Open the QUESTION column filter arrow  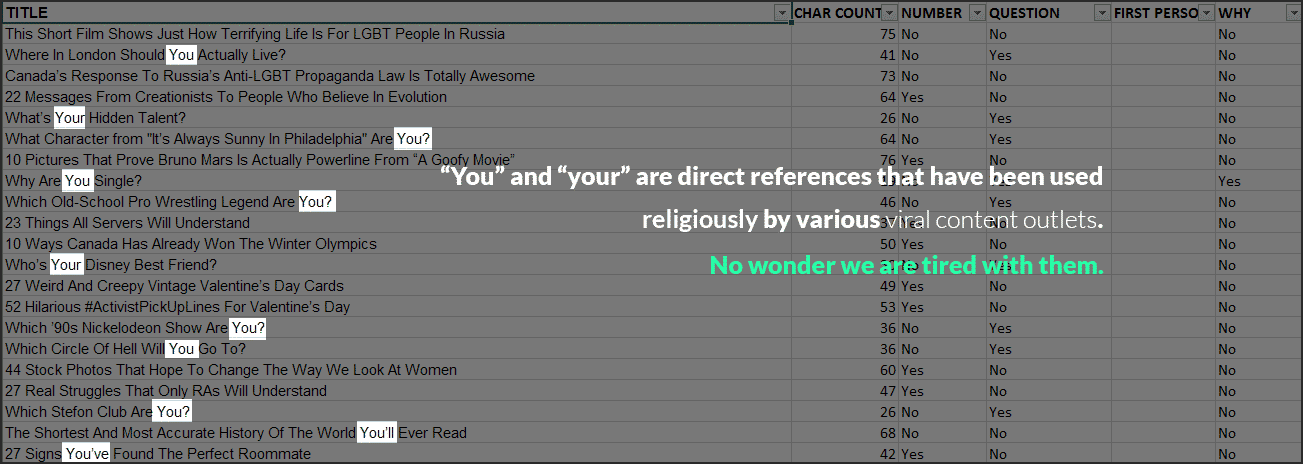pos(1101,13)
